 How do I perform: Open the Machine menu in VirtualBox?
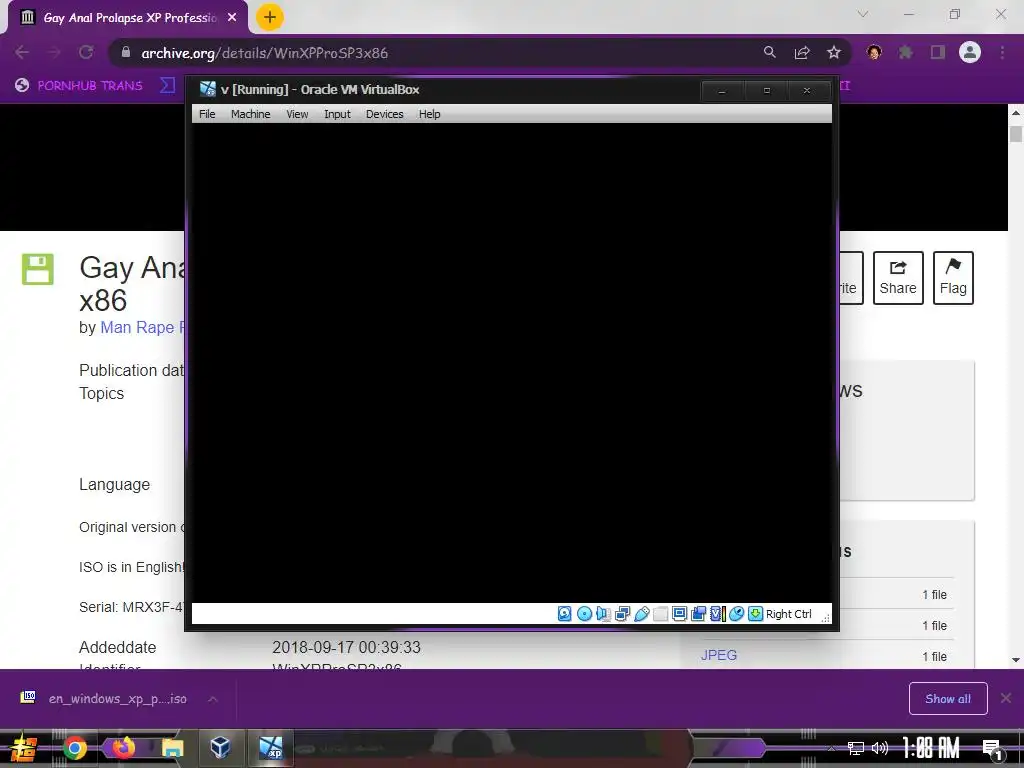pyautogui.click(x=250, y=114)
